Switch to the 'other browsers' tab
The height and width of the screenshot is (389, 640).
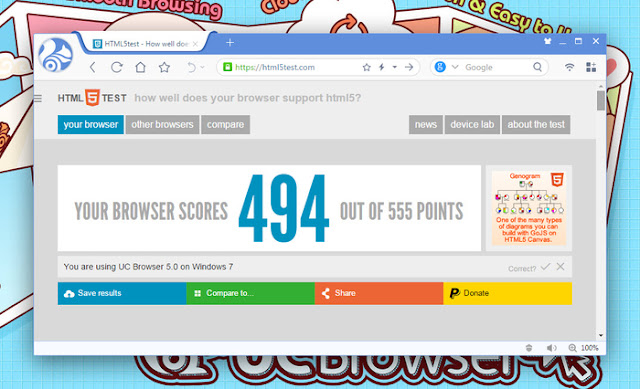(x=162, y=124)
